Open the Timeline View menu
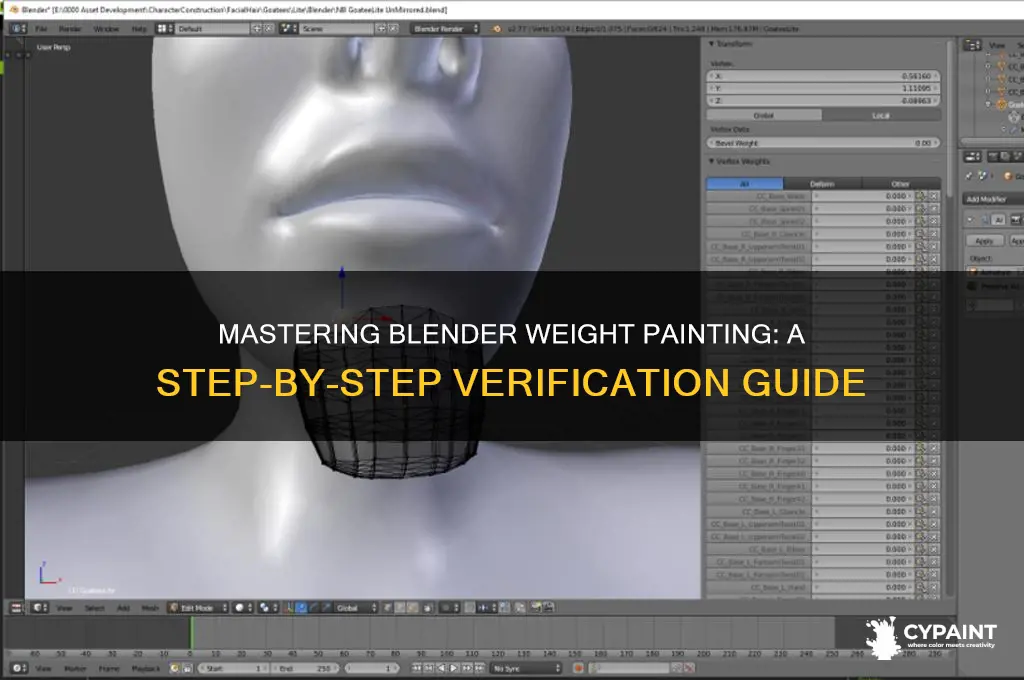 [43, 669]
